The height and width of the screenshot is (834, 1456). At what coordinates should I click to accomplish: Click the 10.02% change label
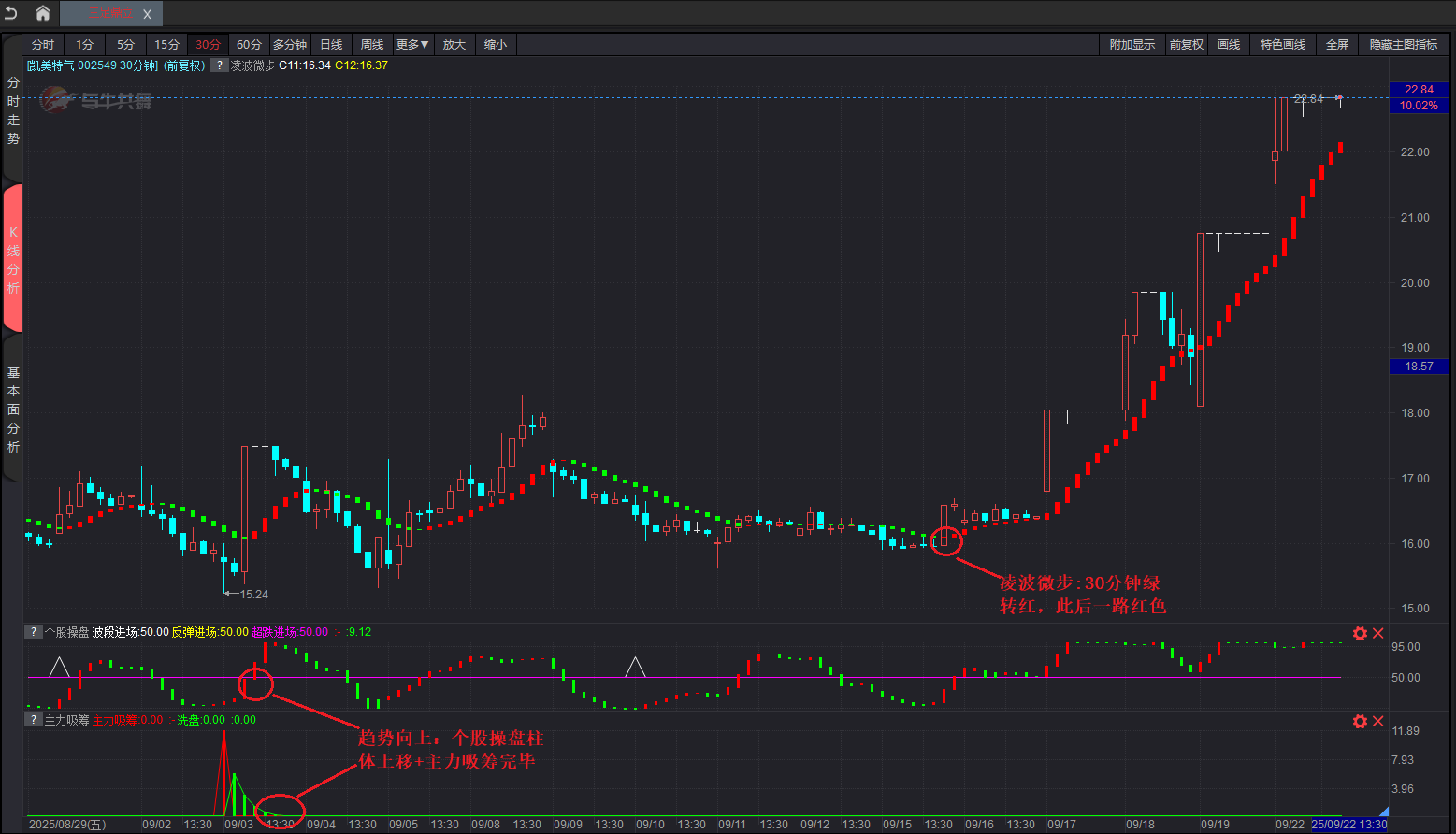1419,106
